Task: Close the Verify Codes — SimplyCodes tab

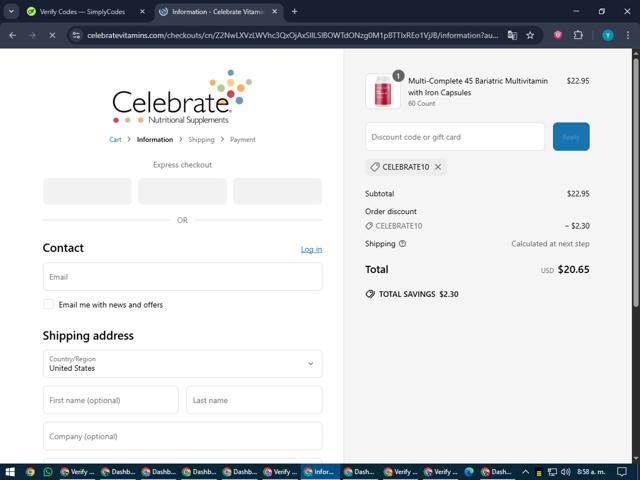Action: [142, 12]
